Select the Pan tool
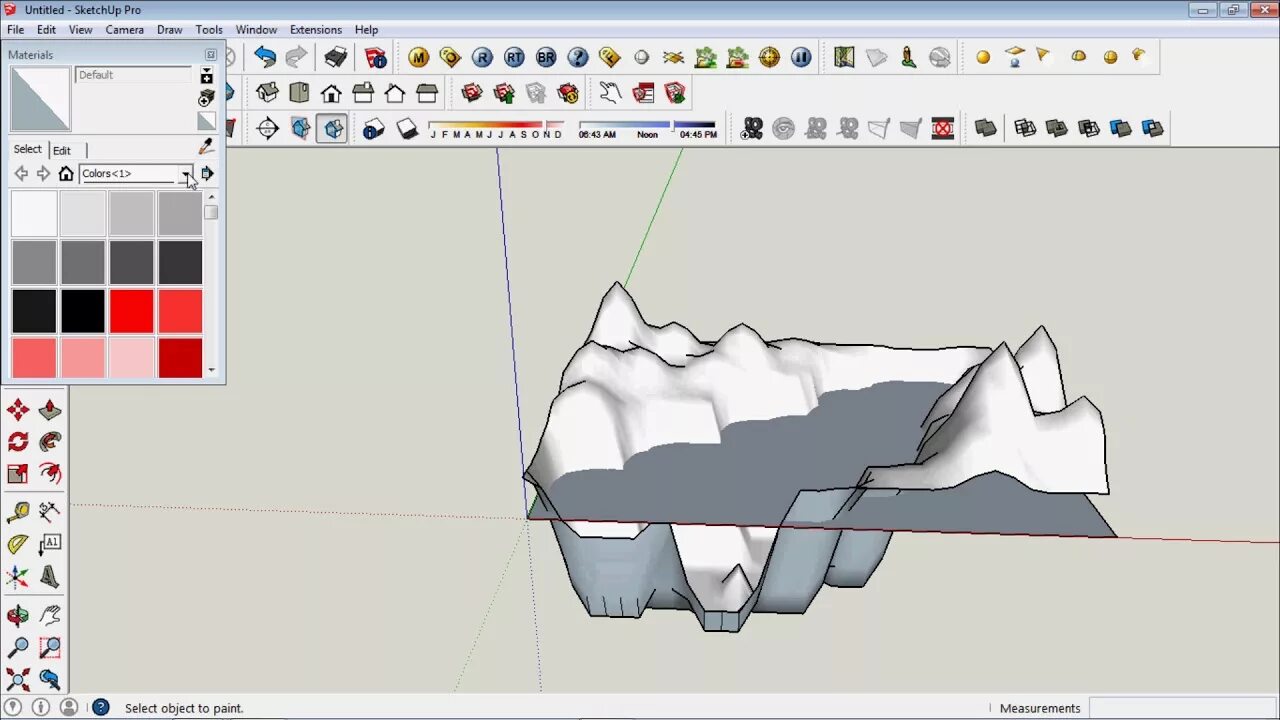This screenshot has height=720, width=1280. [50, 614]
